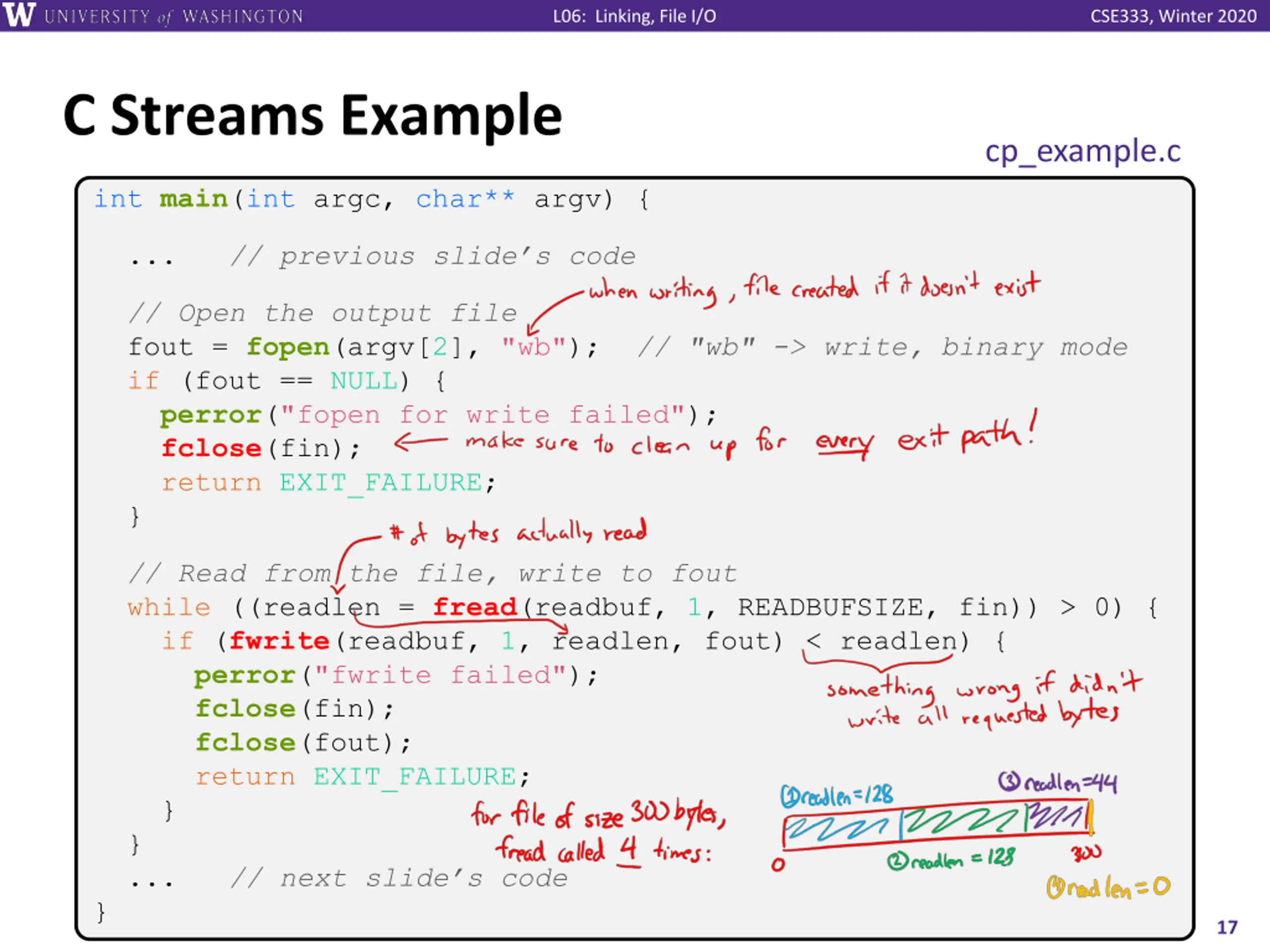Click the first EXIT_FAILURE constant
Viewport: 1270px width, 952px height.
click(x=381, y=482)
